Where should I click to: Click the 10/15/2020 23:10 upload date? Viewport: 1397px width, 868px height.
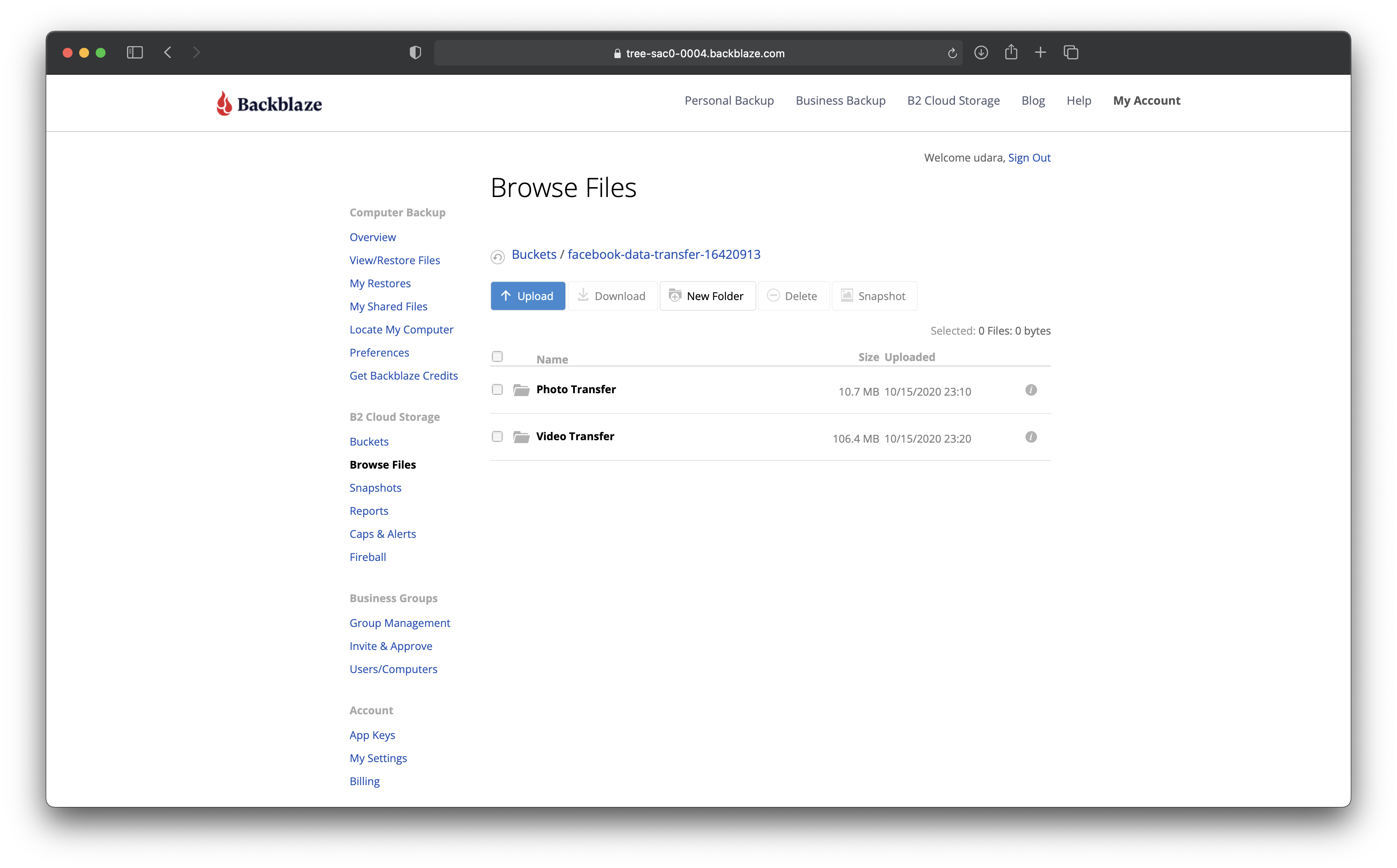click(x=927, y=392)
